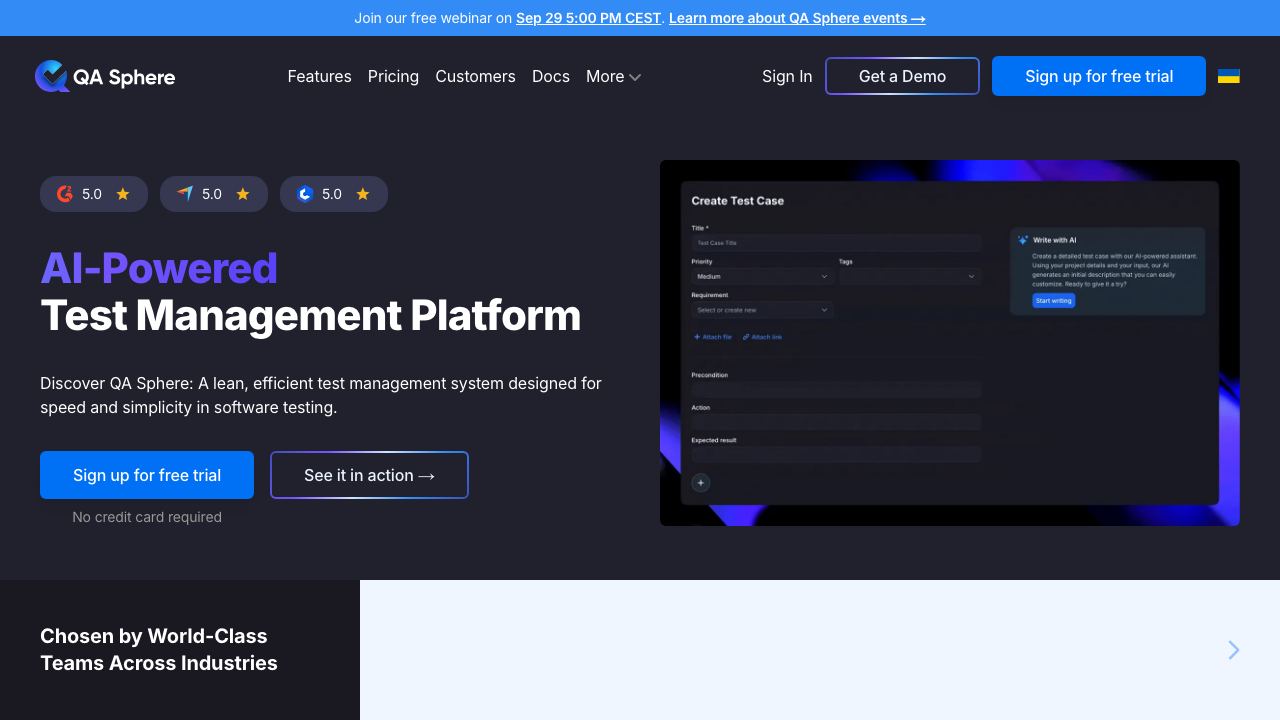Expand the More menu
Viewport: 1280px width, 720px height.
point(613,76)
